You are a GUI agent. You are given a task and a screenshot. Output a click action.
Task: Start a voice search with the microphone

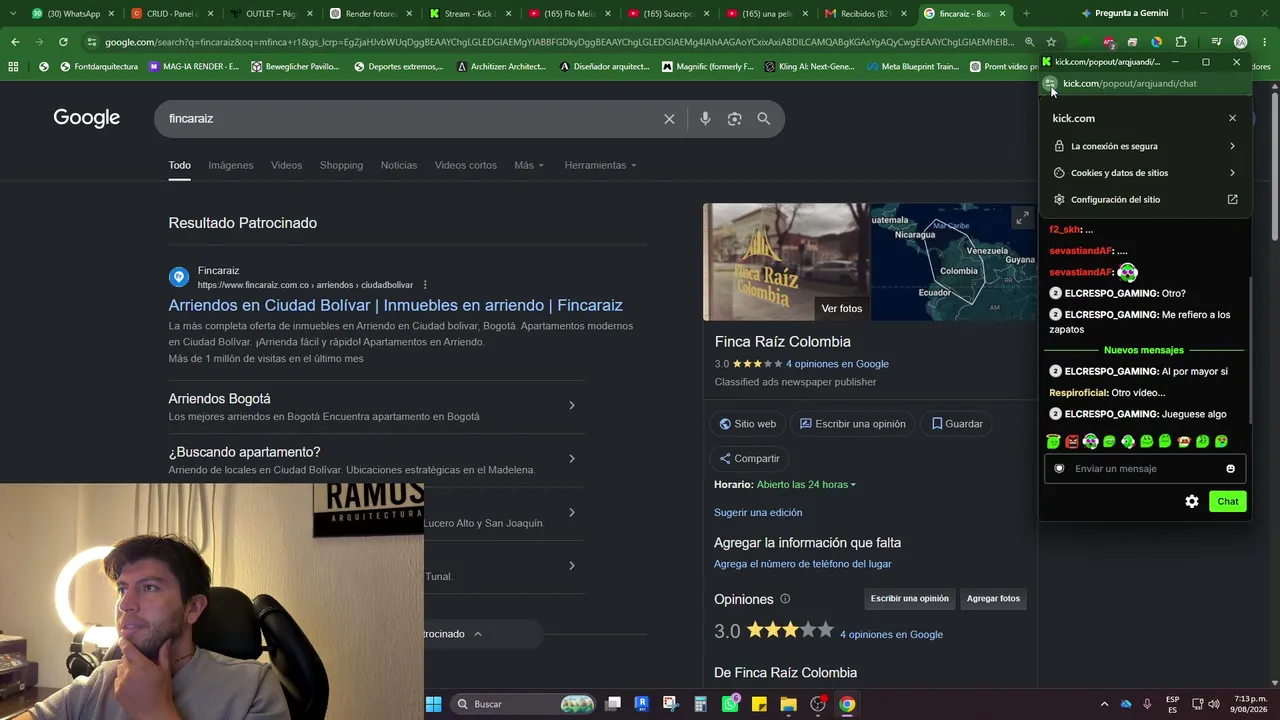click(705, 119)
